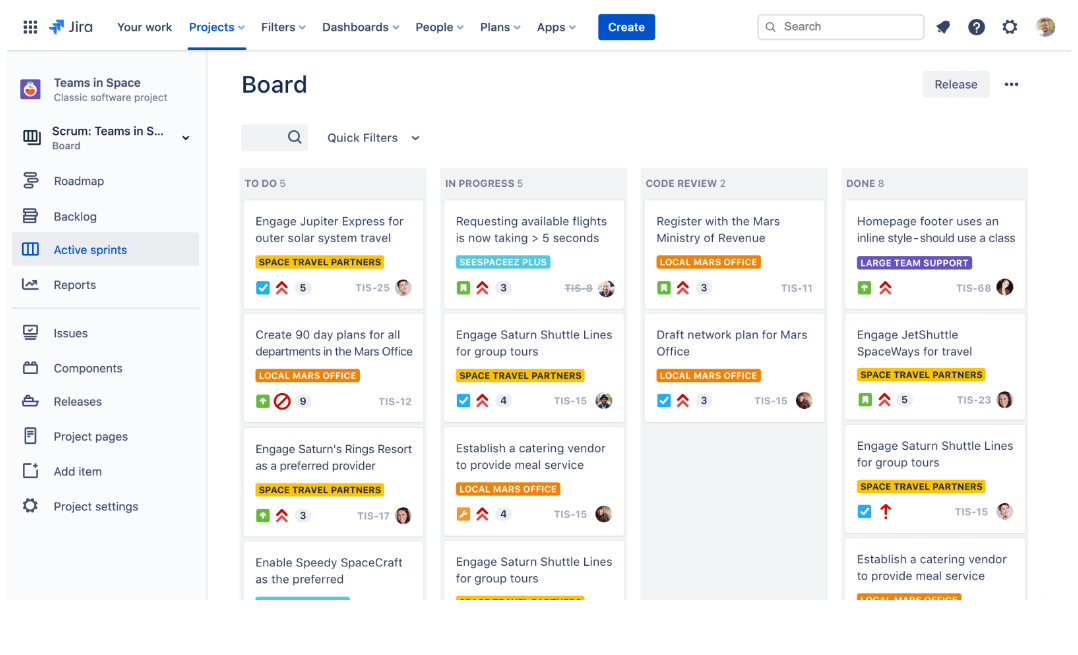Expand the Quick Filters dropdown
The image size is (1078, 655).
click(373, 137)
